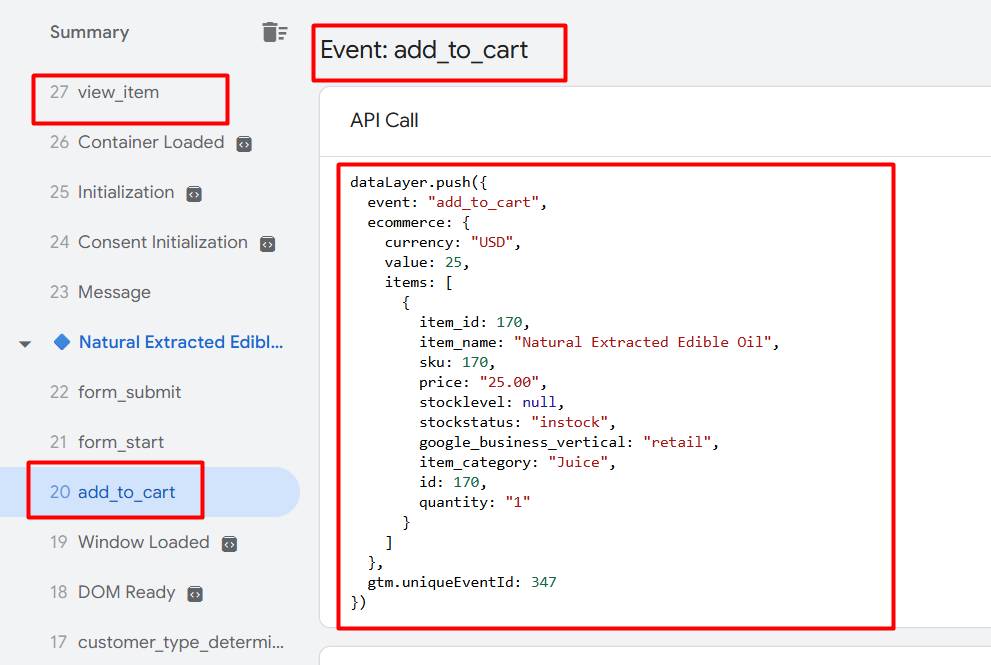Image resolution: width=991 pixels, height=665 pixels.
Task: Open the Summary view
Action: pos(89,32)
